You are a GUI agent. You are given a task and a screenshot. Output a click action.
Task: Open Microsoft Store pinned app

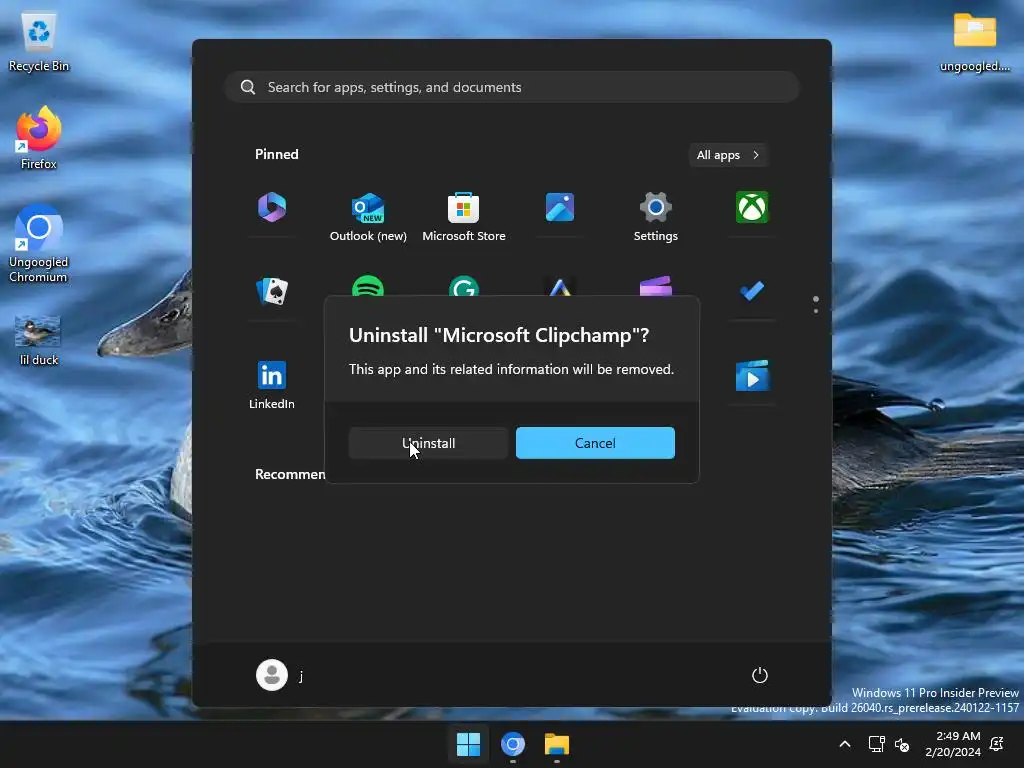point(464,217)
